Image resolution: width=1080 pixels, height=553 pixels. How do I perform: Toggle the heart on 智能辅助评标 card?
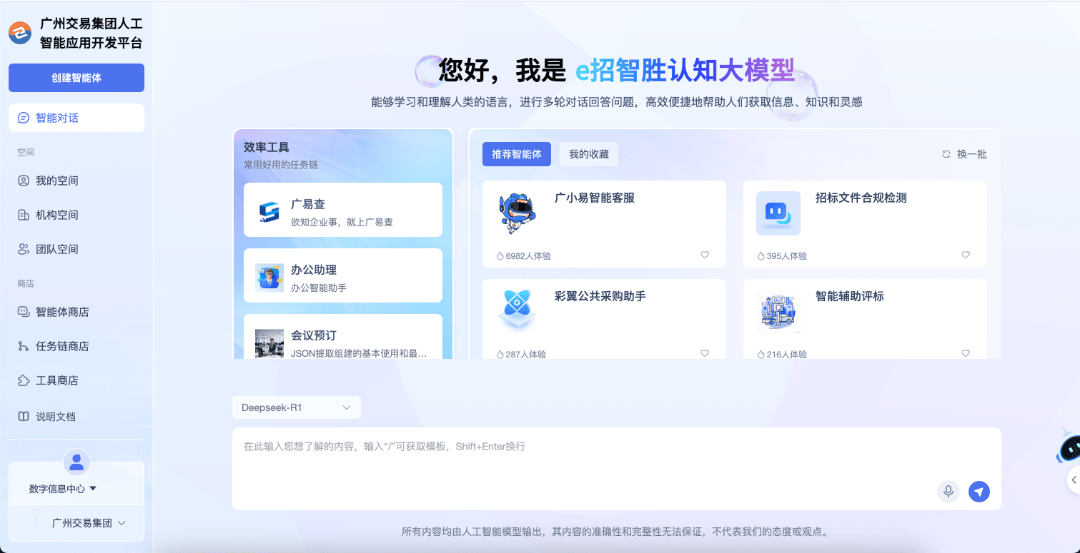click(965, 353)
